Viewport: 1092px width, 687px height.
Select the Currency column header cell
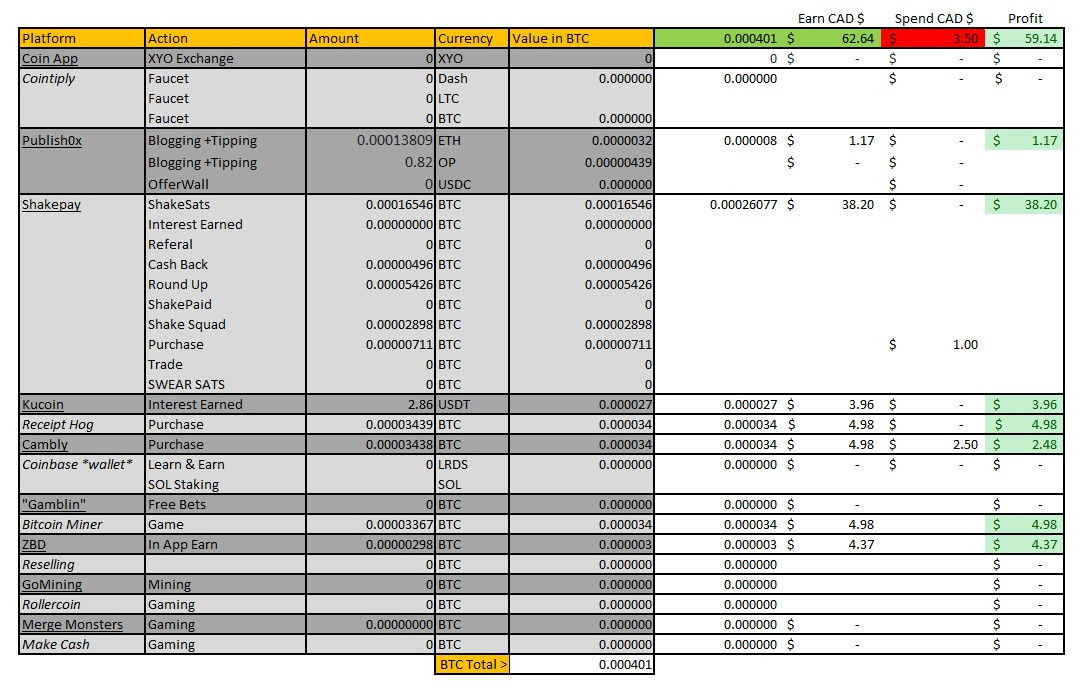[x=472, y=38]
